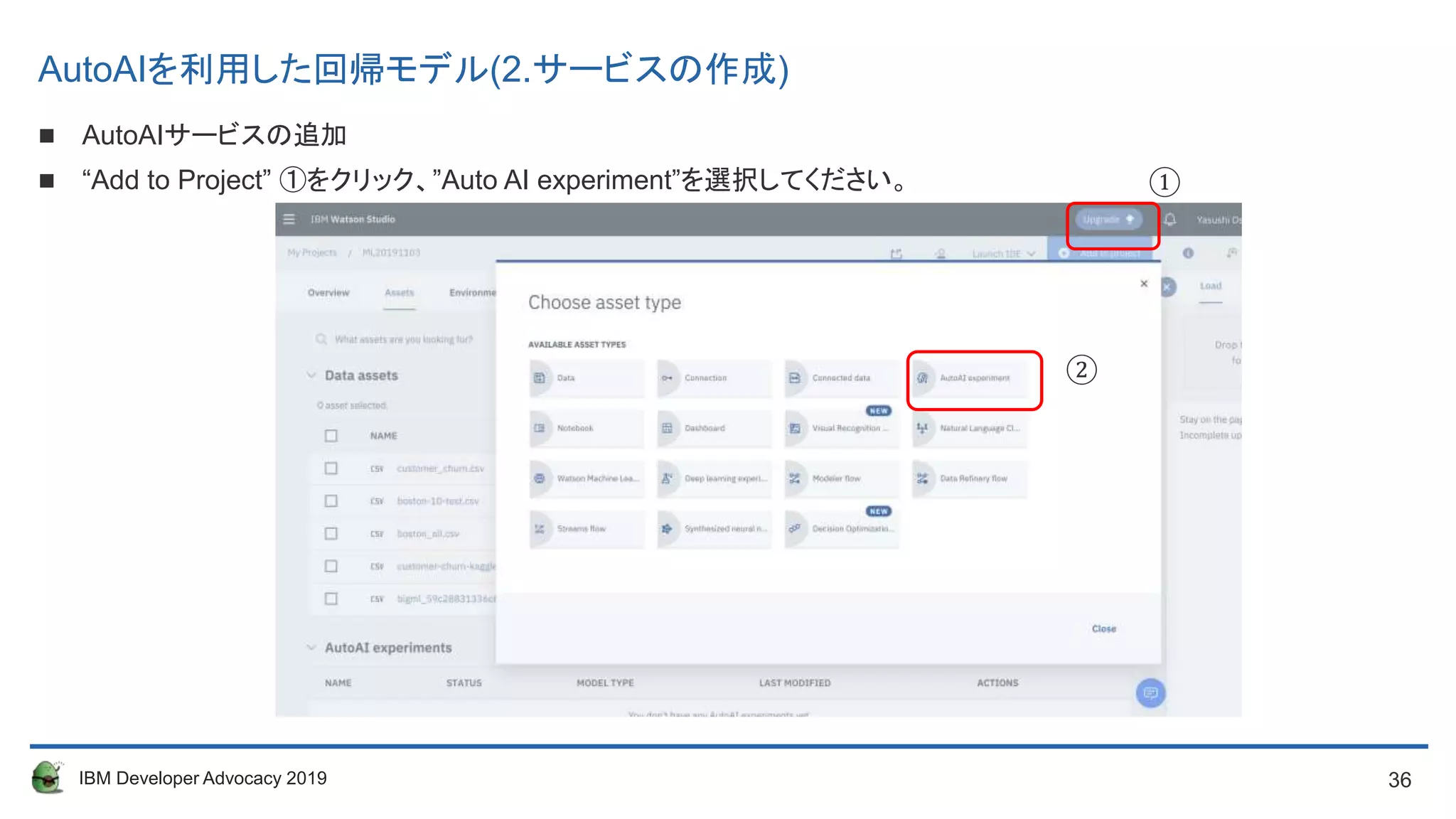This screenshot has height=819, width=1456.
Task: Pick Synthesized neural network tile
Action: pos(714,529)
